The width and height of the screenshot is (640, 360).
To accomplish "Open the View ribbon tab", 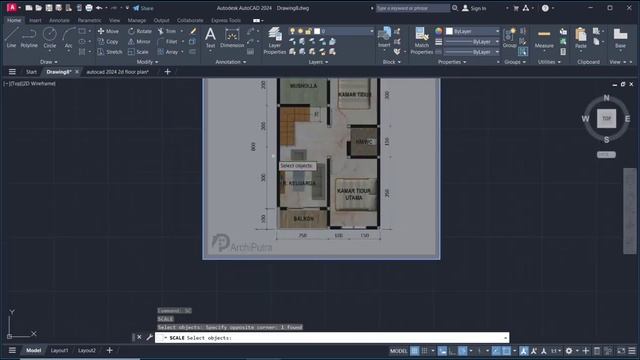I will pyautogui.click(x=114, y=20).
